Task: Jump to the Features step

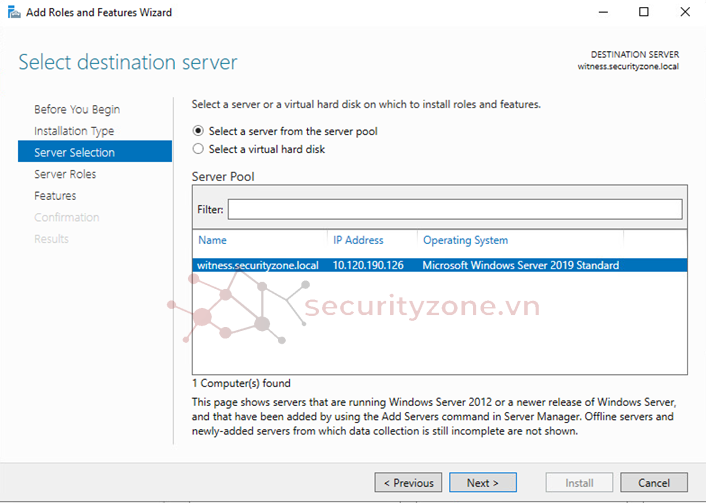Action: 55,196
